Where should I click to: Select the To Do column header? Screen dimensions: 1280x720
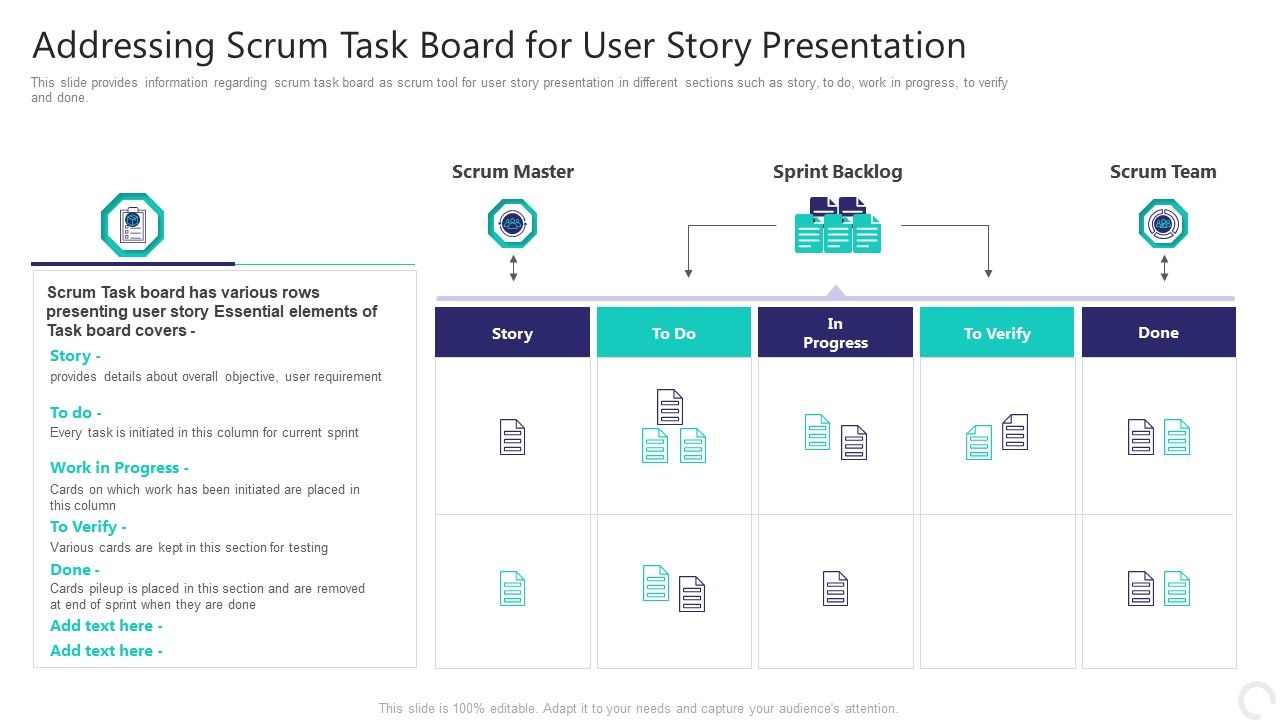(674, 332)
